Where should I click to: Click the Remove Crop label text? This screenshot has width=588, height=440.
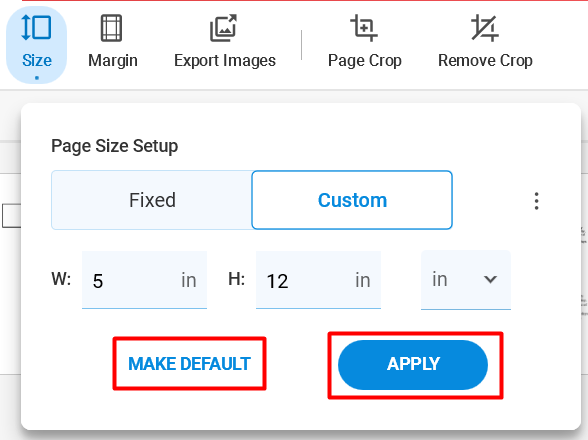(x=485, y=61)
